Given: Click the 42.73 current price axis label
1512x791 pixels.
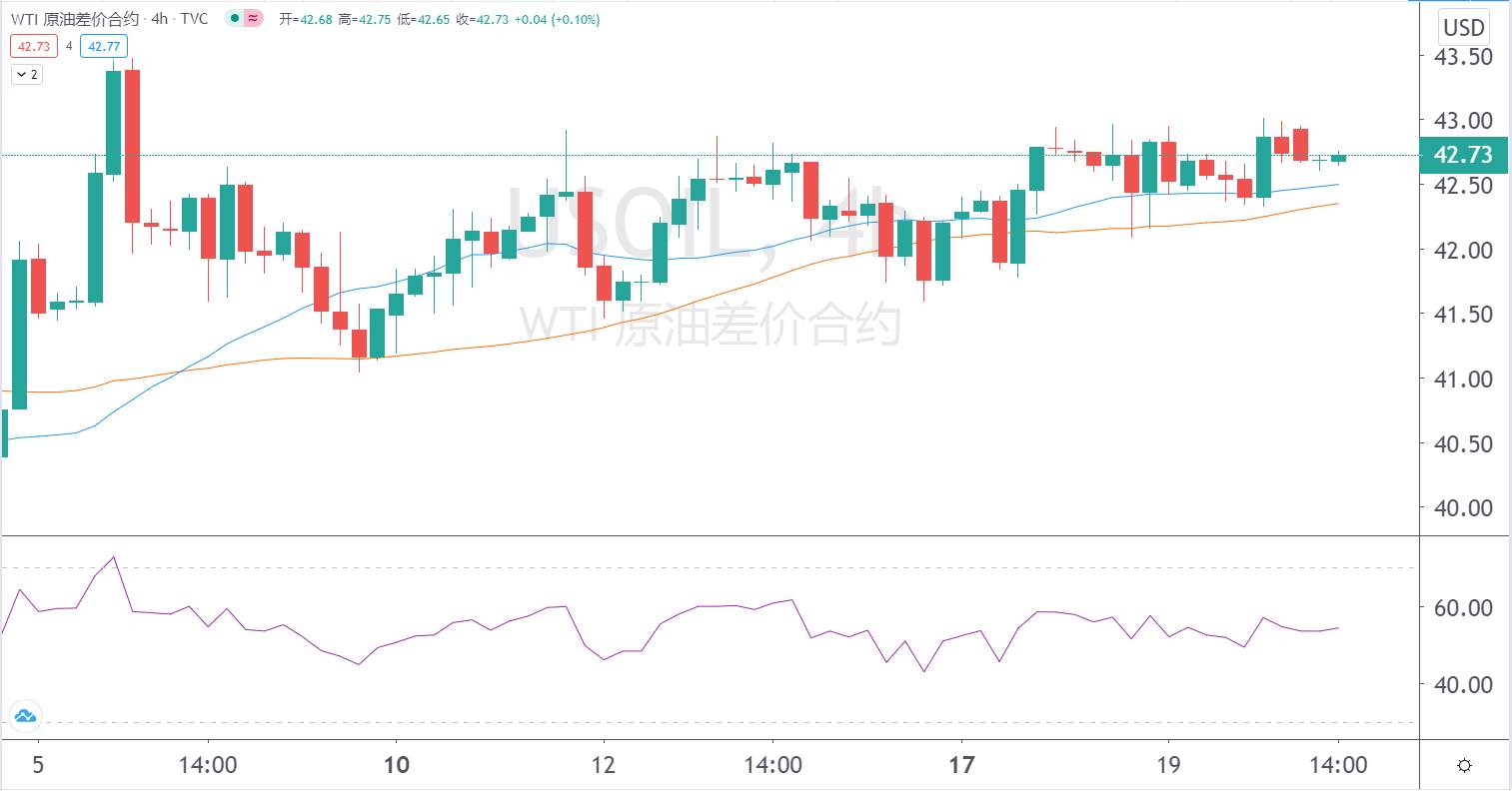Looking at the screenshot, I should coord(1463,155).
